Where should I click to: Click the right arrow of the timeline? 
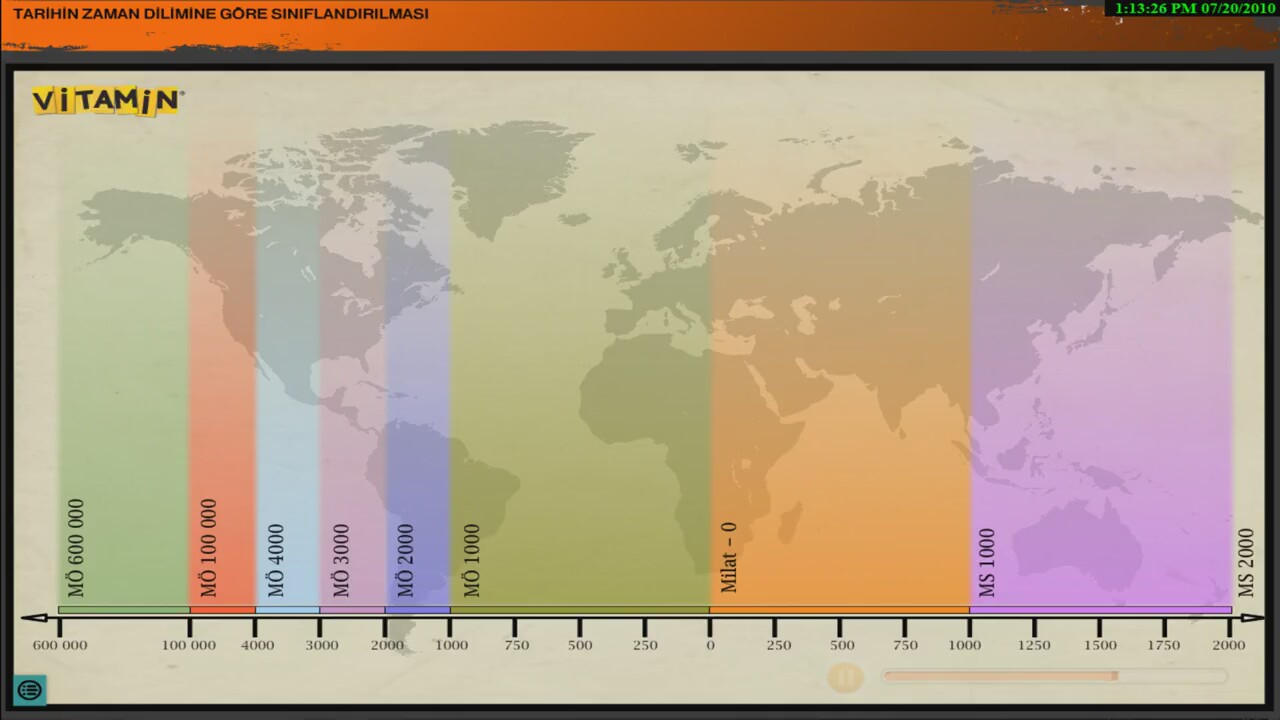(x=1251, y=618)
